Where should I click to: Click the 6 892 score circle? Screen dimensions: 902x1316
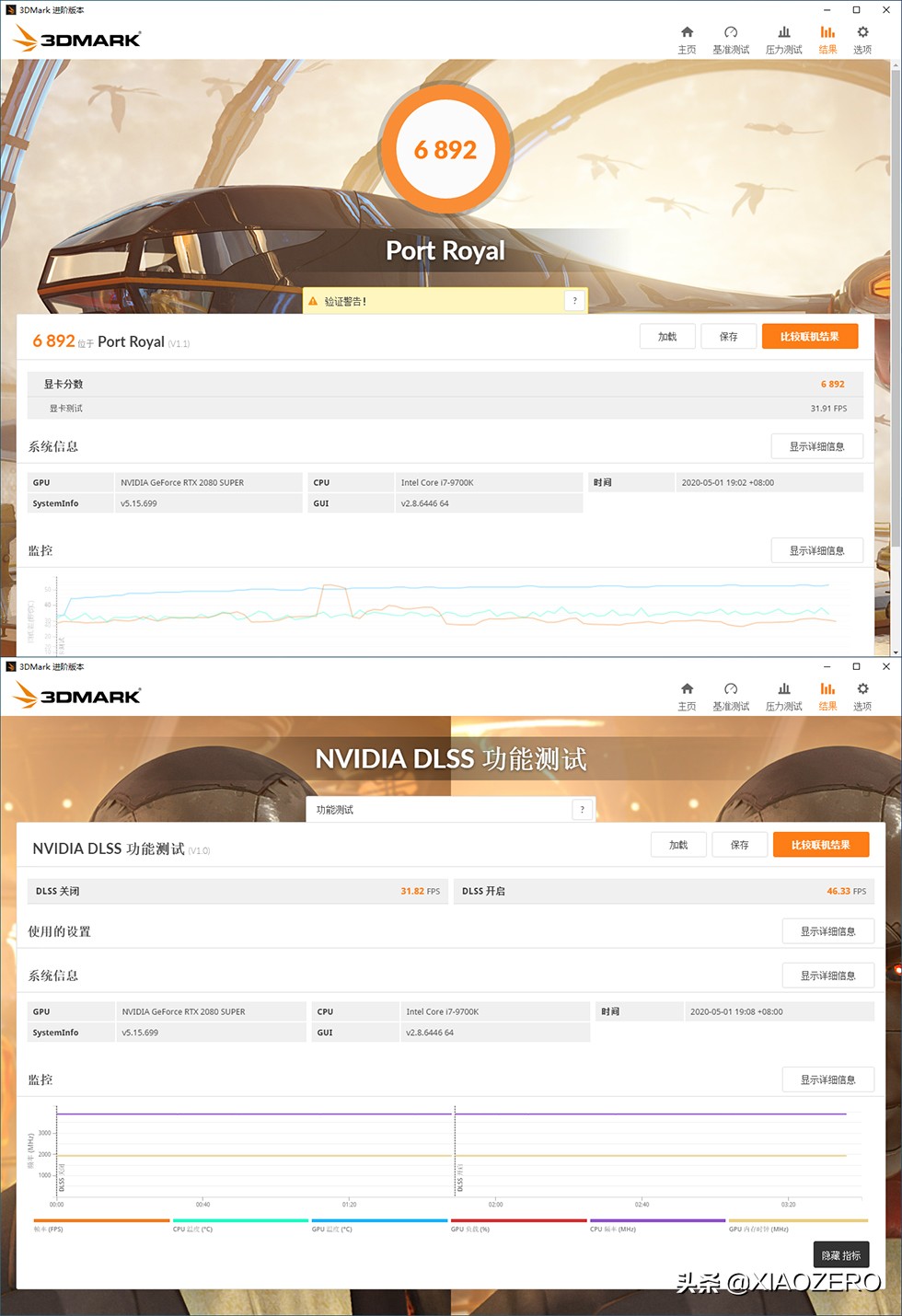point(445,150)
